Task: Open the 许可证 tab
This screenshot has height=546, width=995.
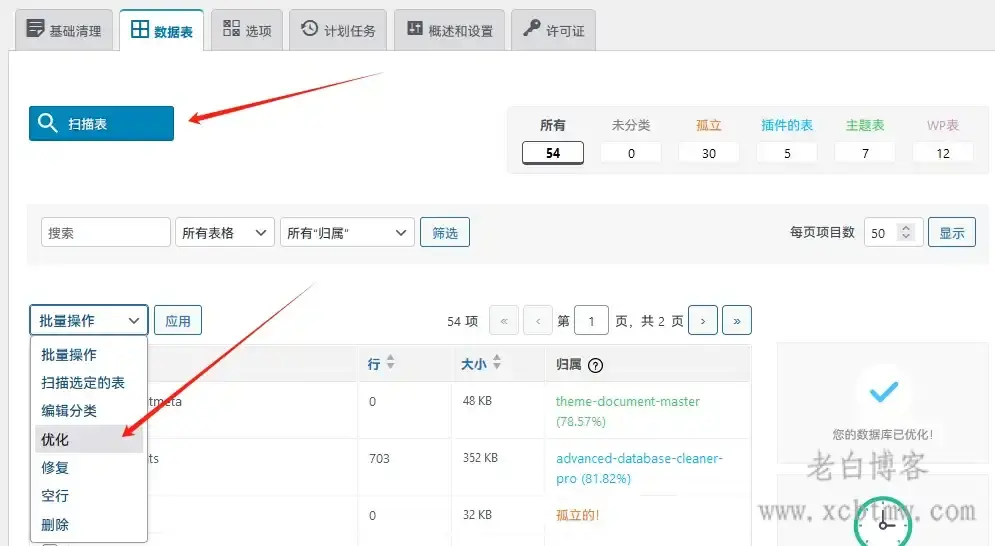Action: (x=553, y=30)
